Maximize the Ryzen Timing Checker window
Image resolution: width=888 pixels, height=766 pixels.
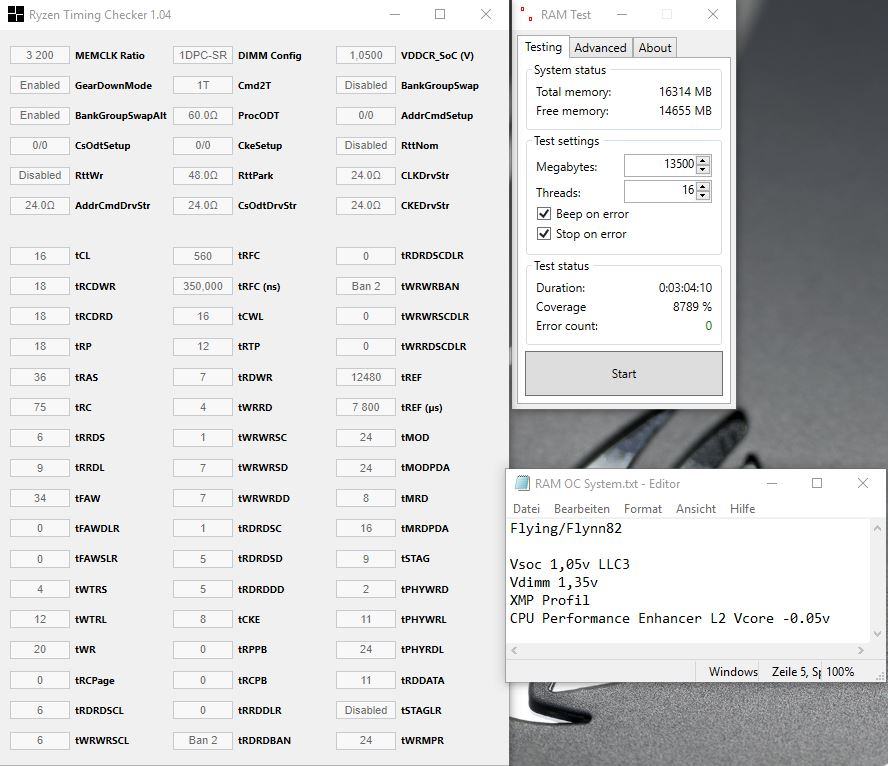(x=440, y=14)
